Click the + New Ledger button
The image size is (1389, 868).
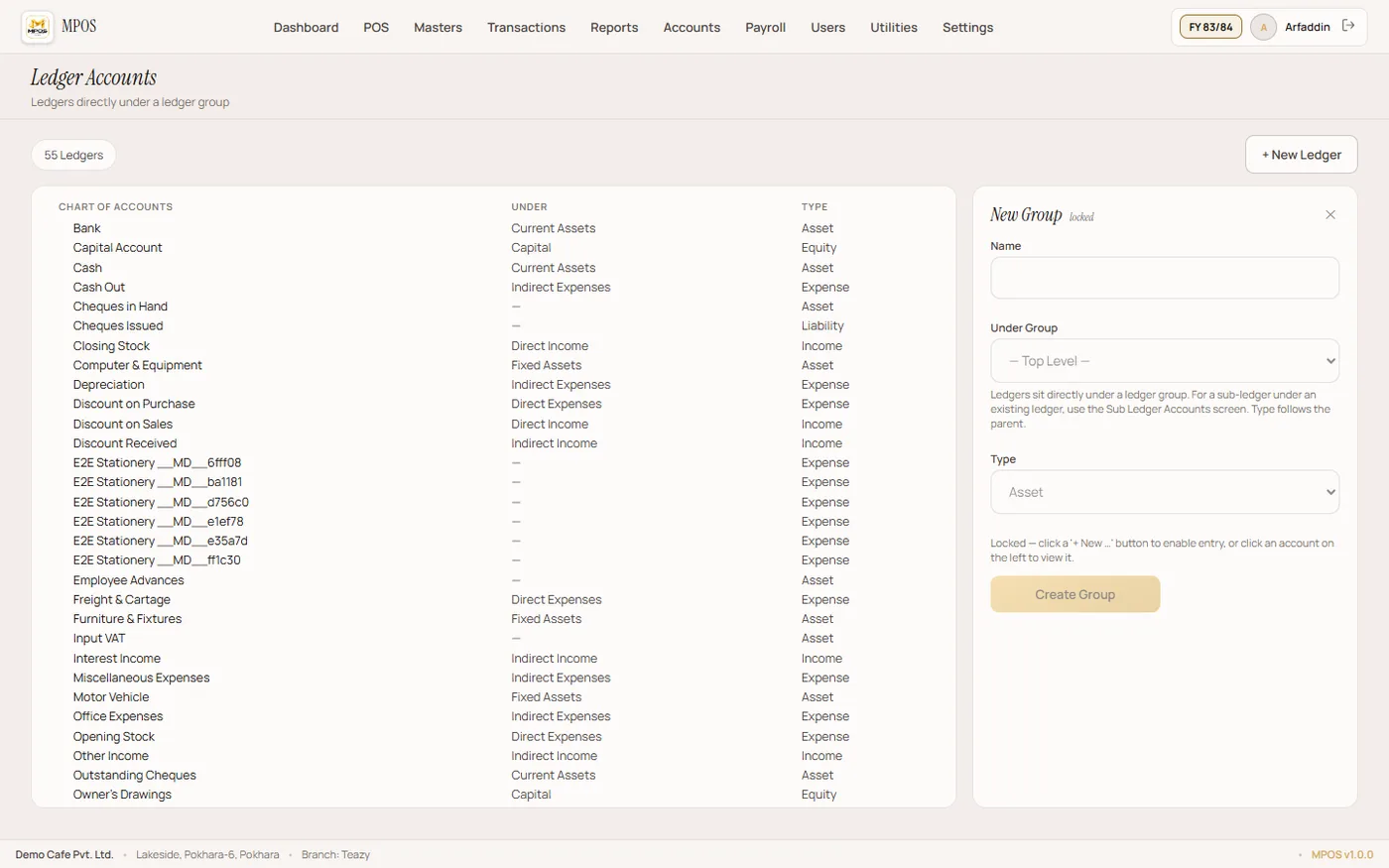[1301, 154]
